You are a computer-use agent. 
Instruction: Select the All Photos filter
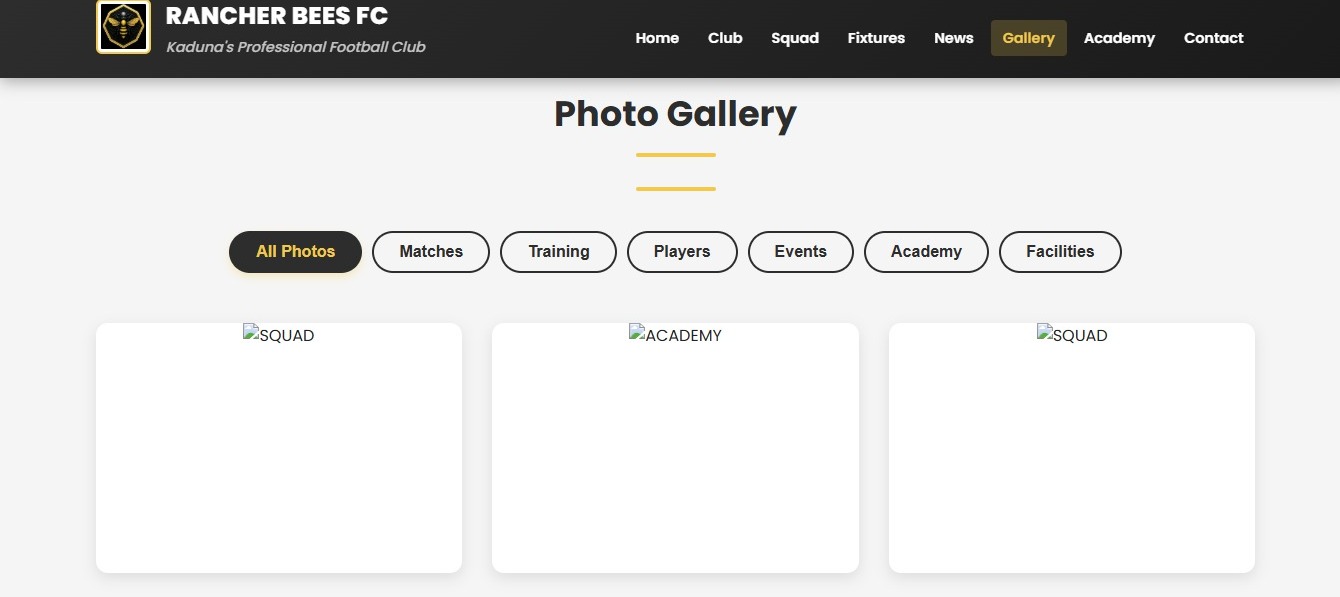click(x=295, y=252)
